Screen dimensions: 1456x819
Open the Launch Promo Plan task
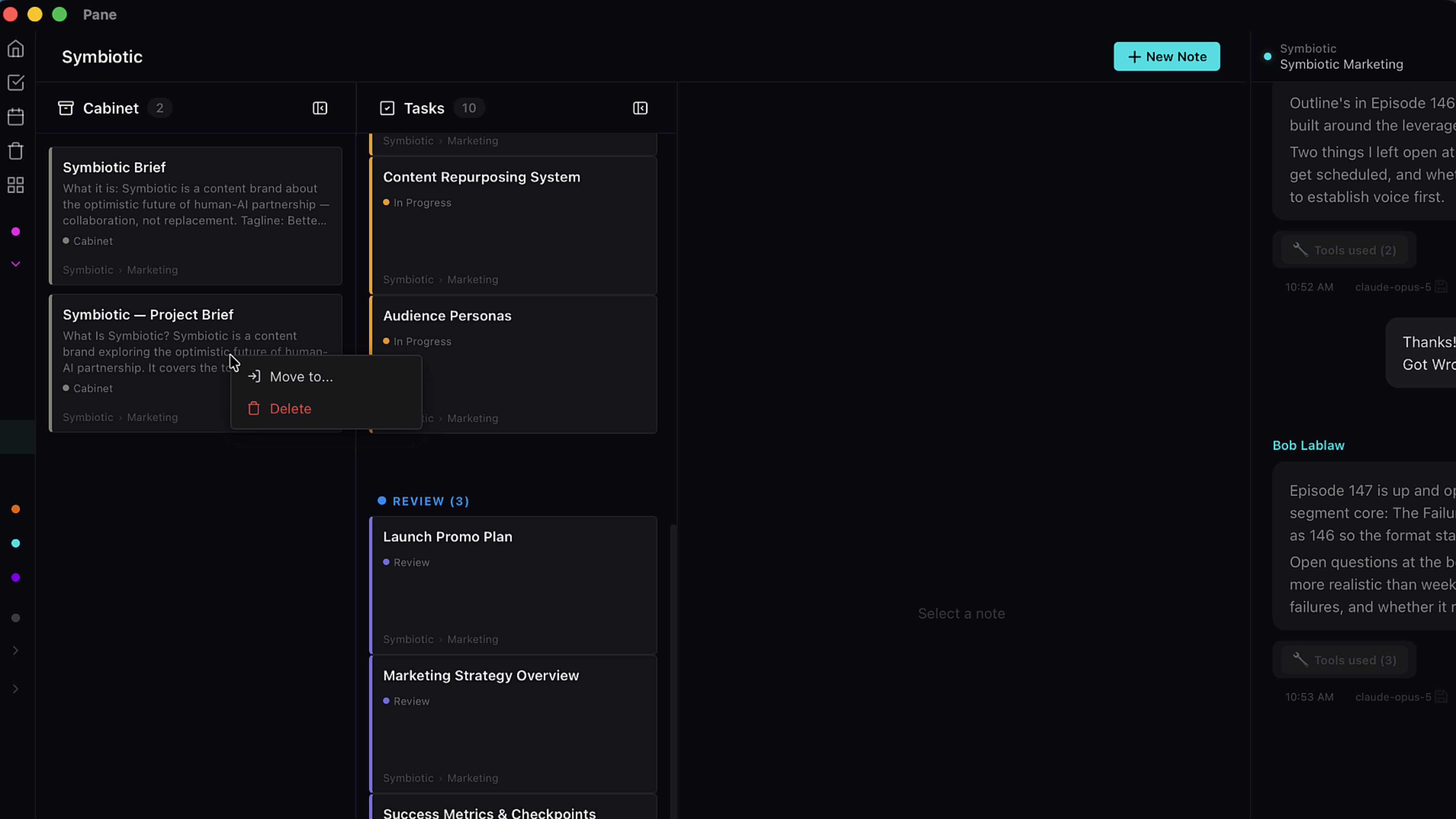tap(513, 586)
